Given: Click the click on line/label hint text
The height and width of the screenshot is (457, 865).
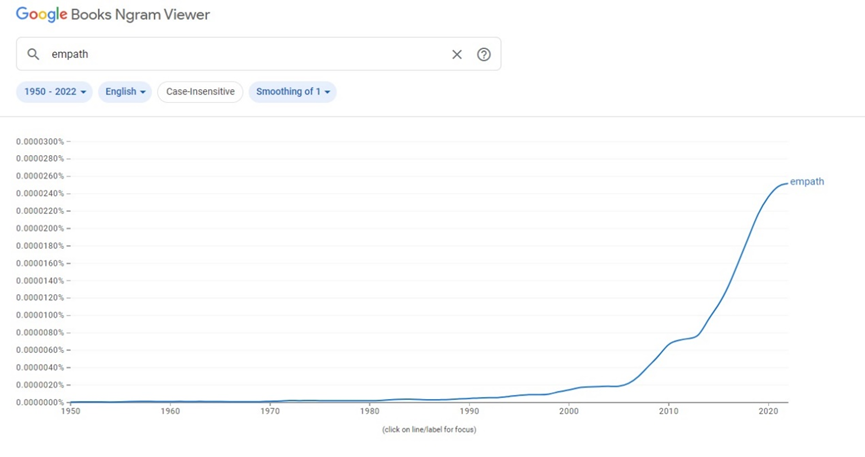Looking at the screenshot, I should [429, 429].
